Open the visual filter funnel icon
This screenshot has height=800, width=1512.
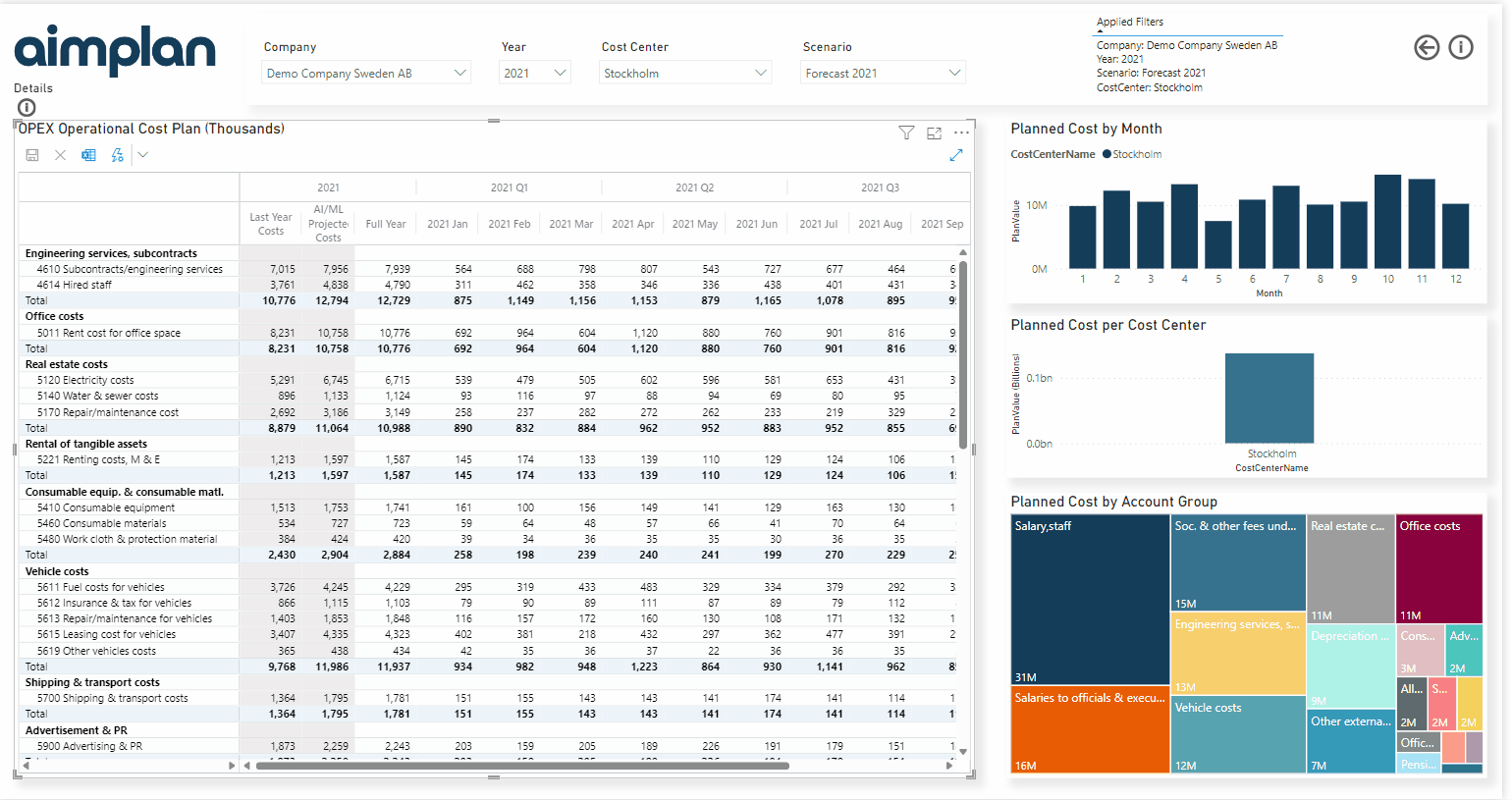coord(906,133)
